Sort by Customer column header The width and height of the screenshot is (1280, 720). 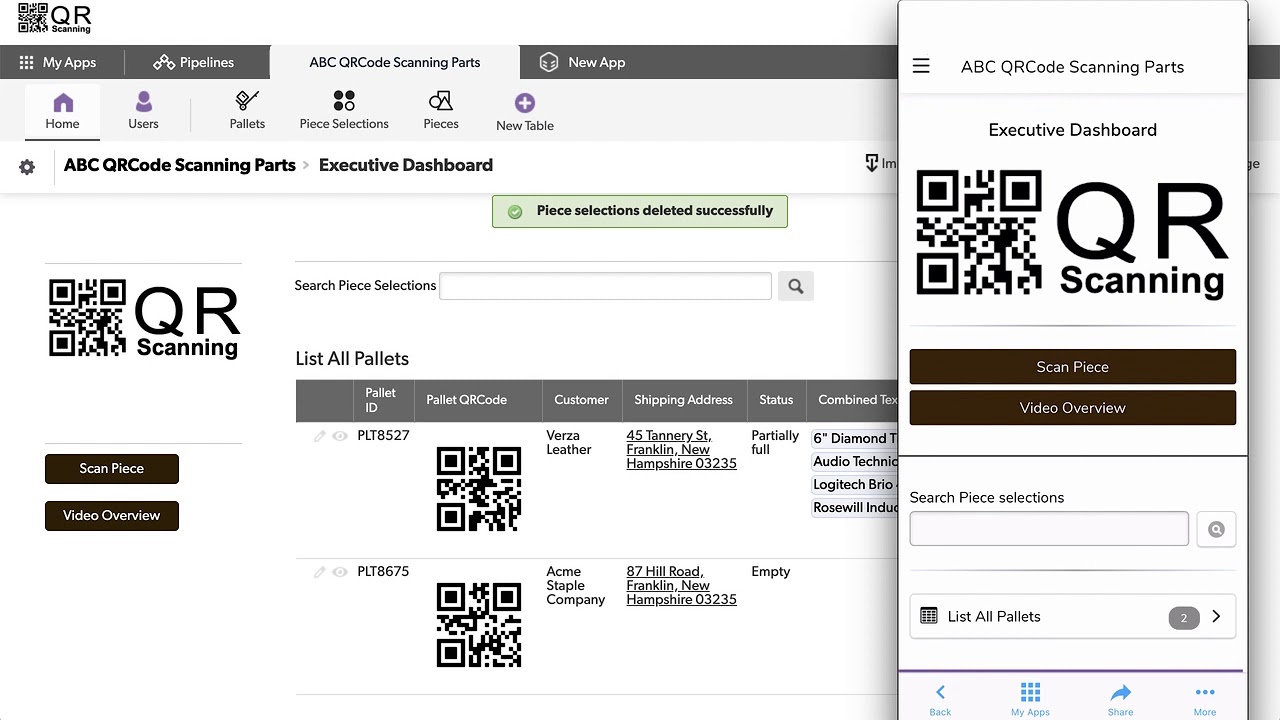(581, 400)
